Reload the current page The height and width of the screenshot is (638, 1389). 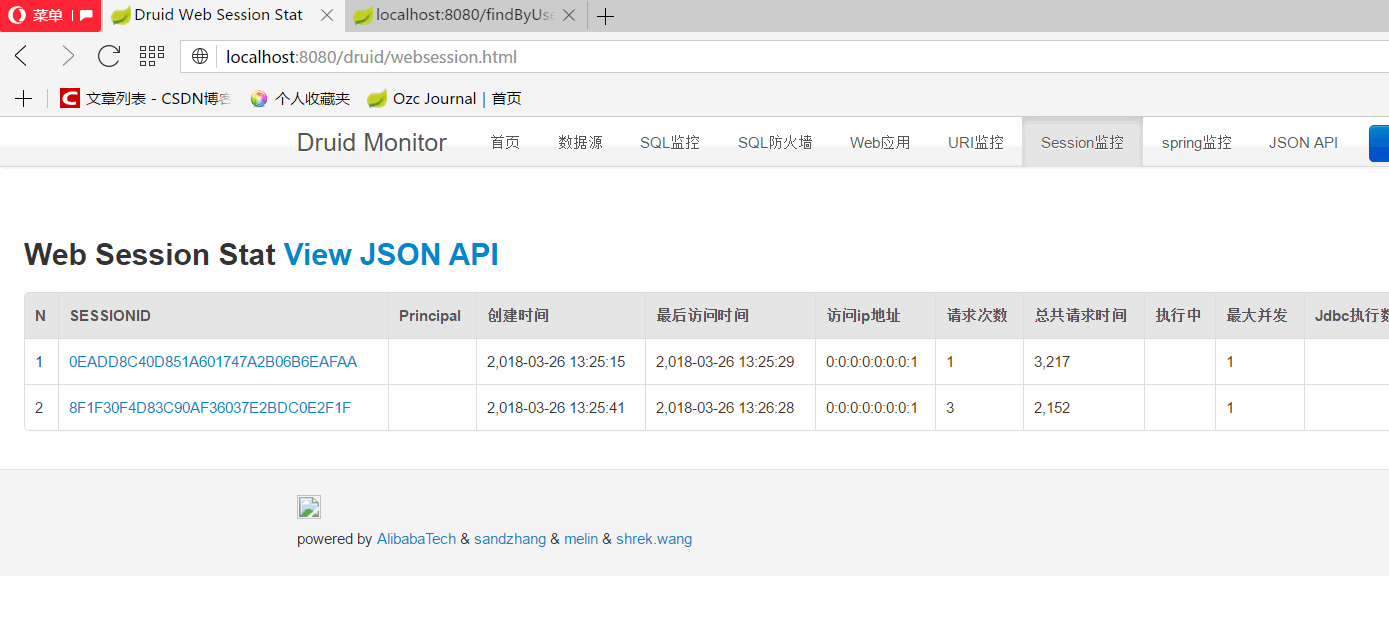[x=108, y=56]
